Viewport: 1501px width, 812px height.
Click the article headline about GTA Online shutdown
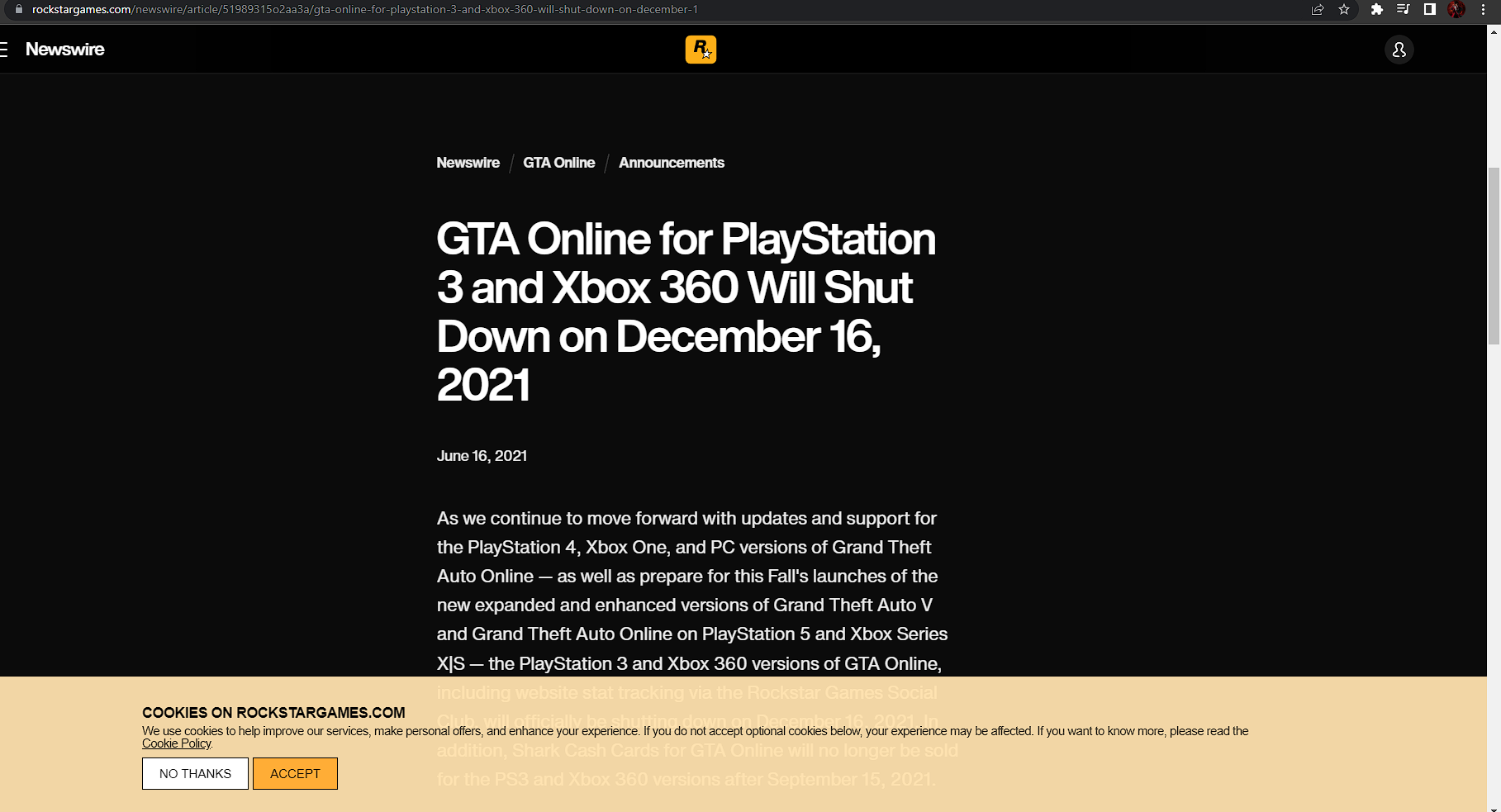(686, 312)
